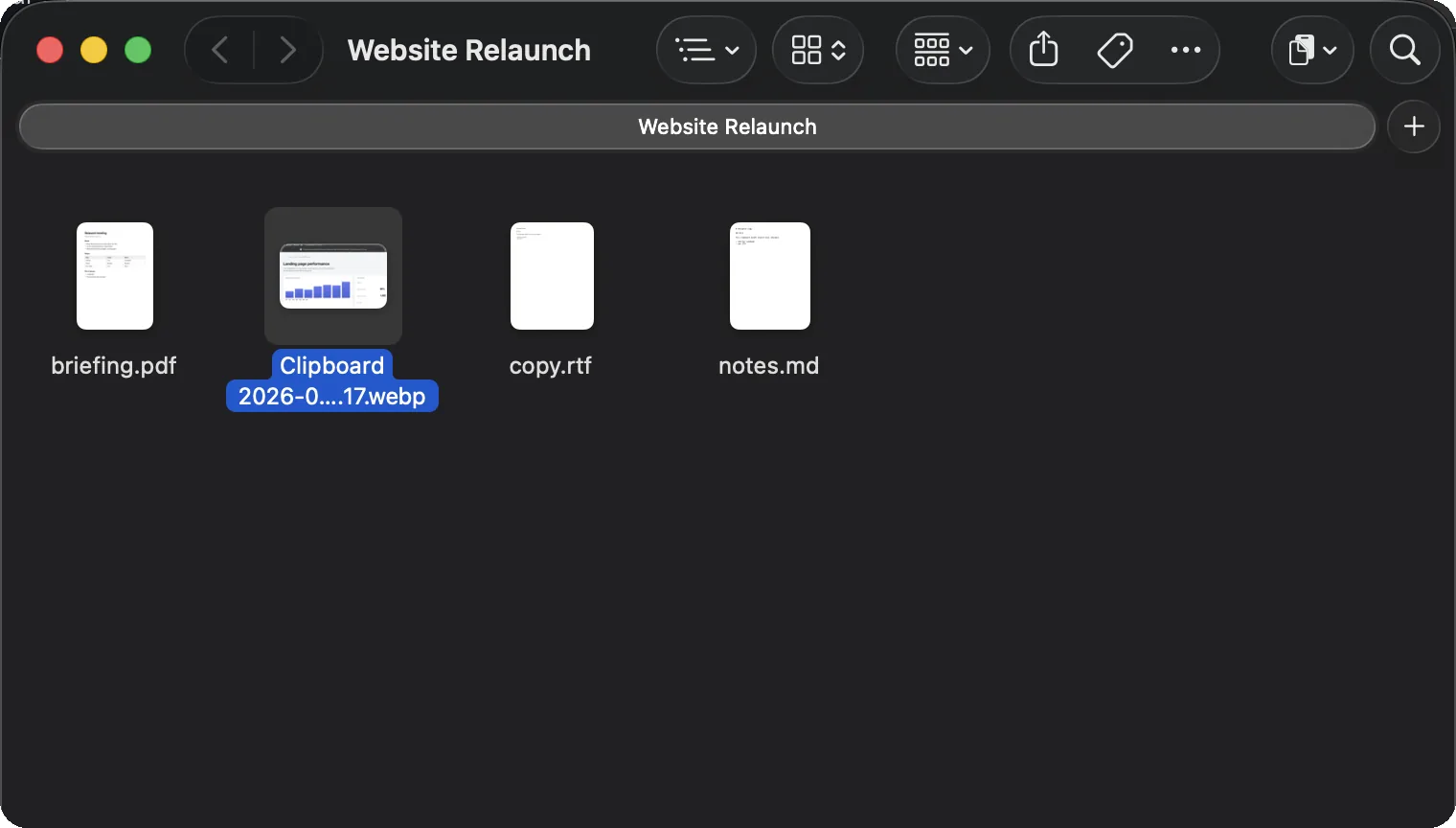Click the notes.md file name
This screenshot has height=828, width=1456.
tap(769, 365)
